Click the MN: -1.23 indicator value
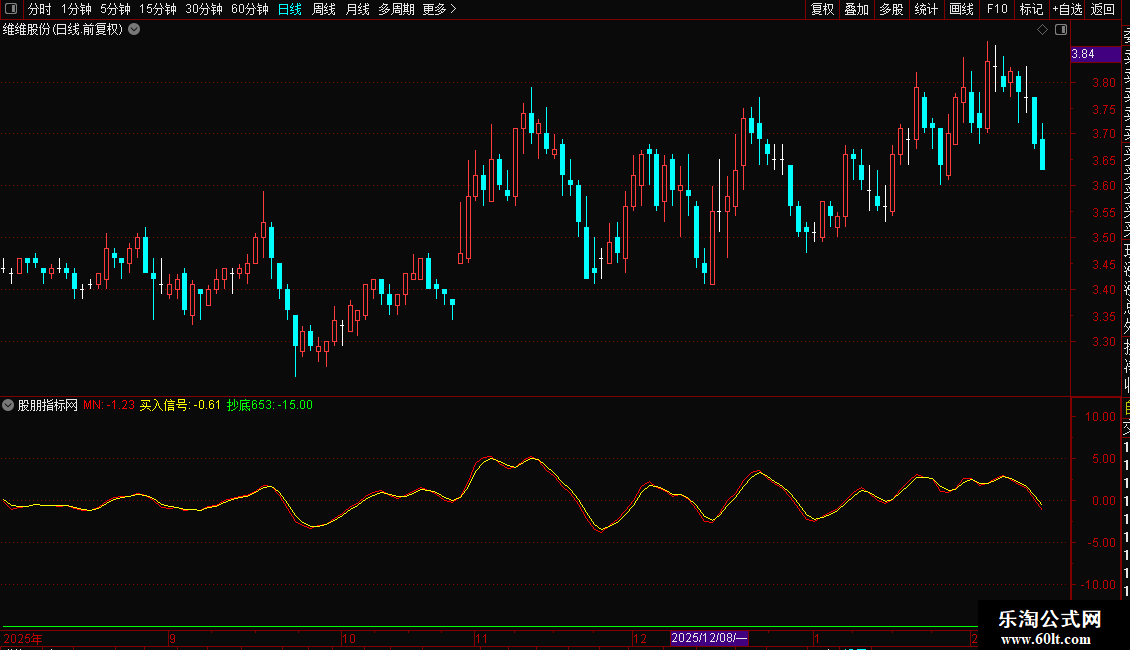The width and height of the screenshot is (1130, 650). [109, 405]
